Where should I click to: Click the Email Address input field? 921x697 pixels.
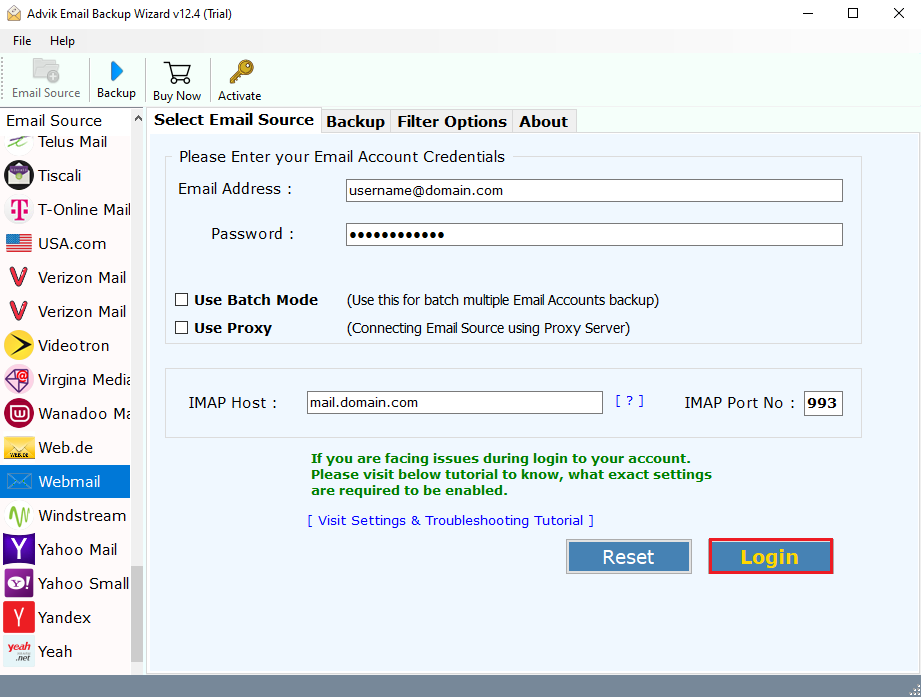click(x=594, y=190)
